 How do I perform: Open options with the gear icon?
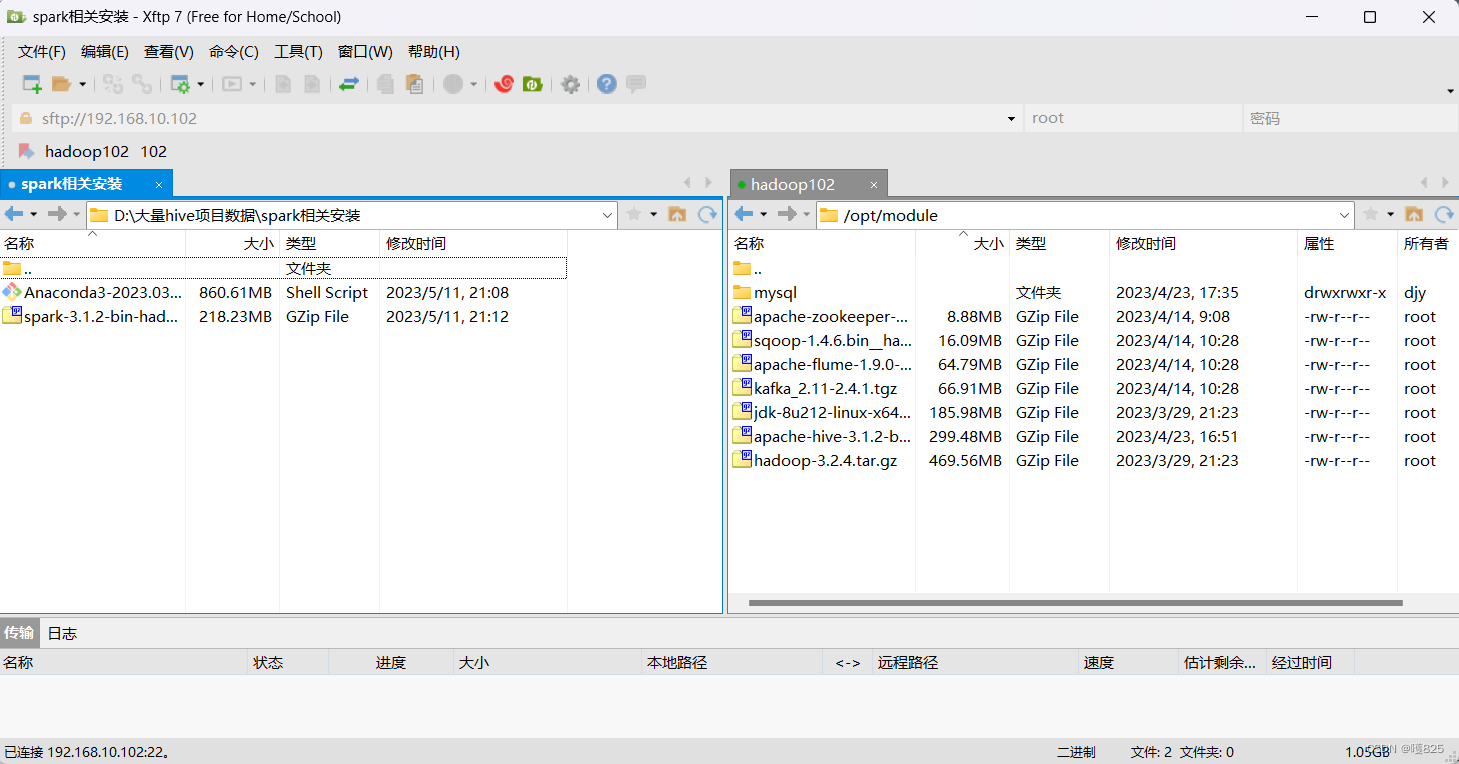click(571, 84)
